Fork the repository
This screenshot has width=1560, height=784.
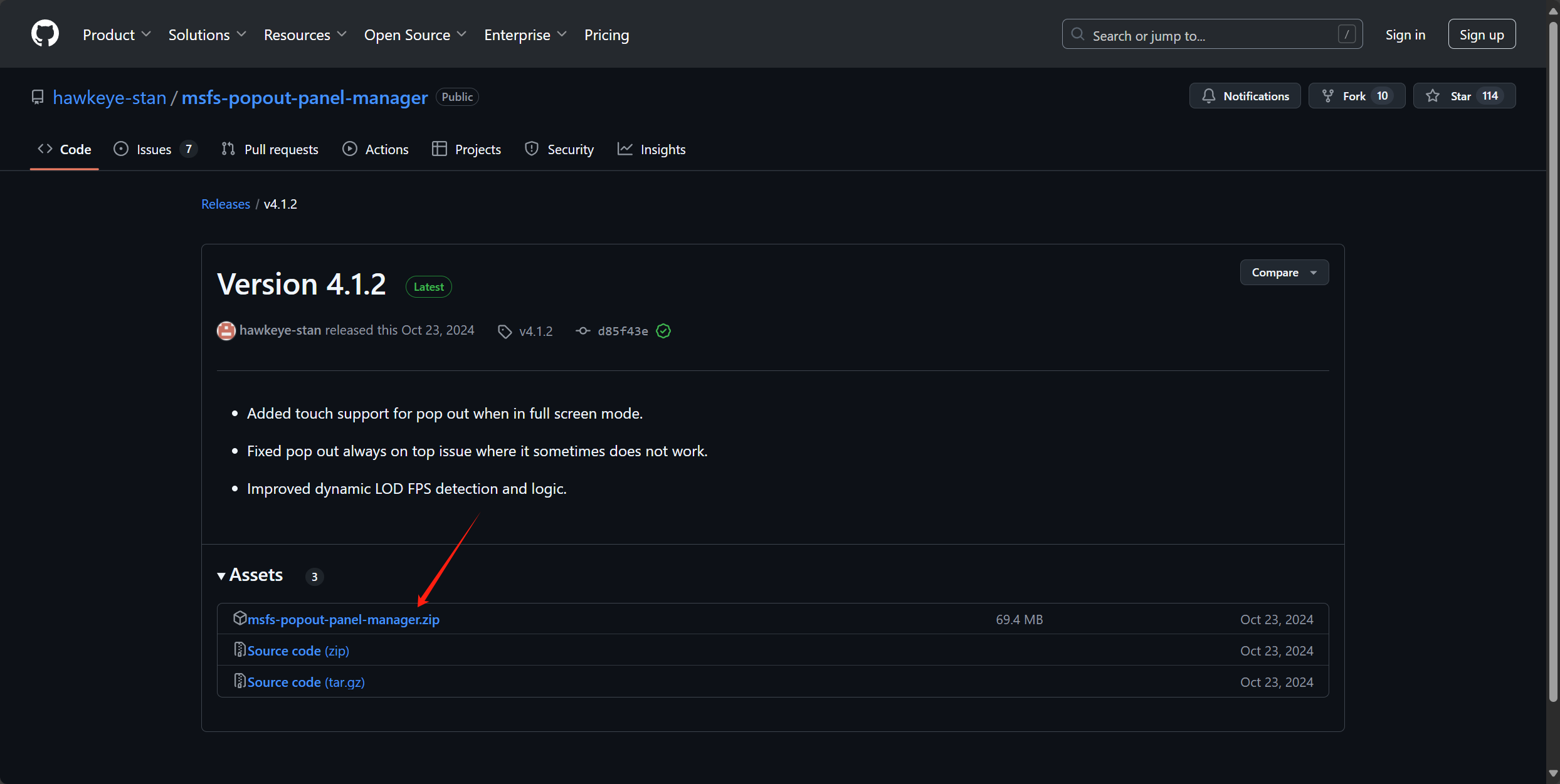[x=1356, y=96]
